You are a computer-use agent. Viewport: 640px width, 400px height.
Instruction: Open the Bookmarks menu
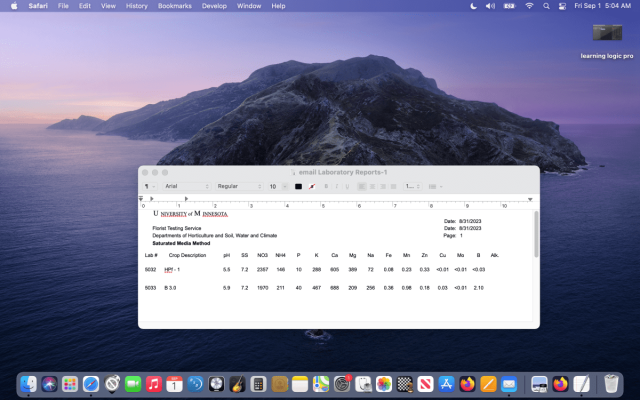click(175, 6)
